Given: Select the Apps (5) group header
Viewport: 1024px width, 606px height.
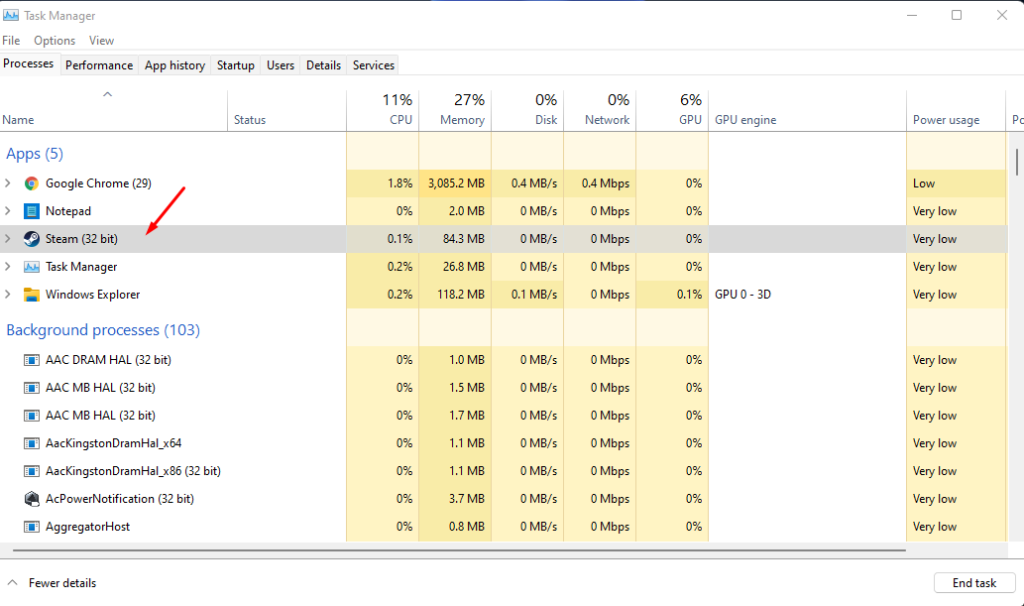Looking at the screenshot, I should 35,153.
